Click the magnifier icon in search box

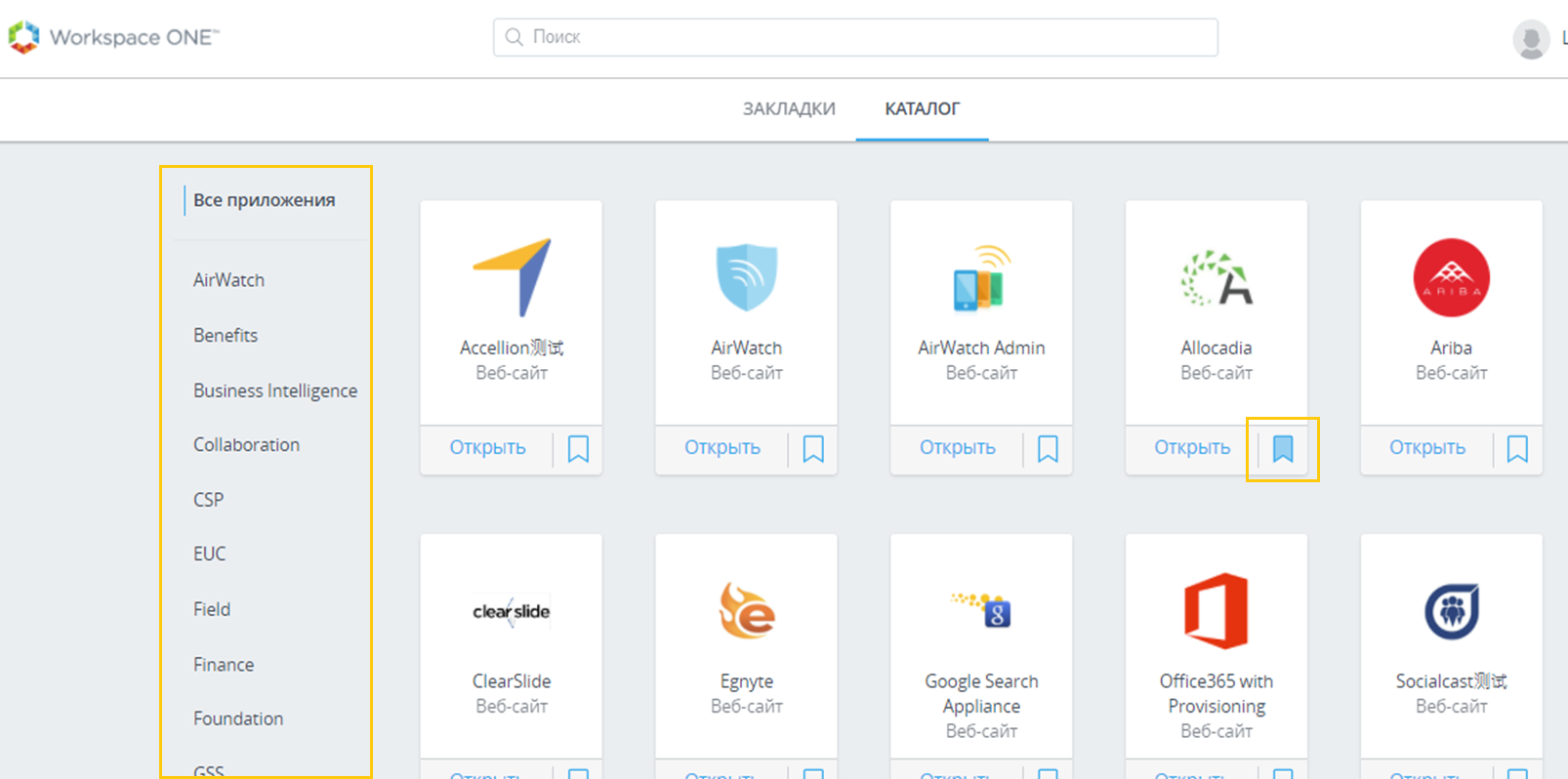(515, 37)
